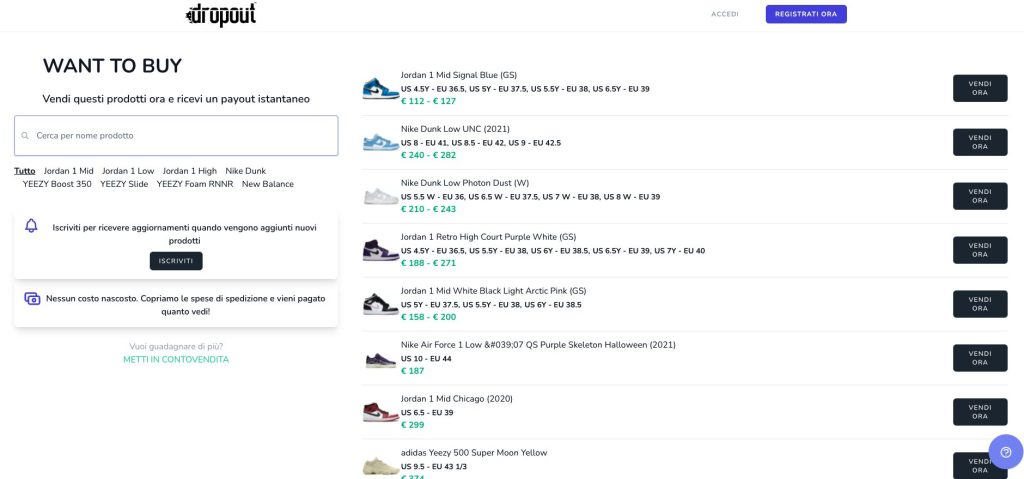Screen dimensions: 1024x479
Task: View Jordan 1 Mid Chicago thumbnail
Action: (381, 412)
